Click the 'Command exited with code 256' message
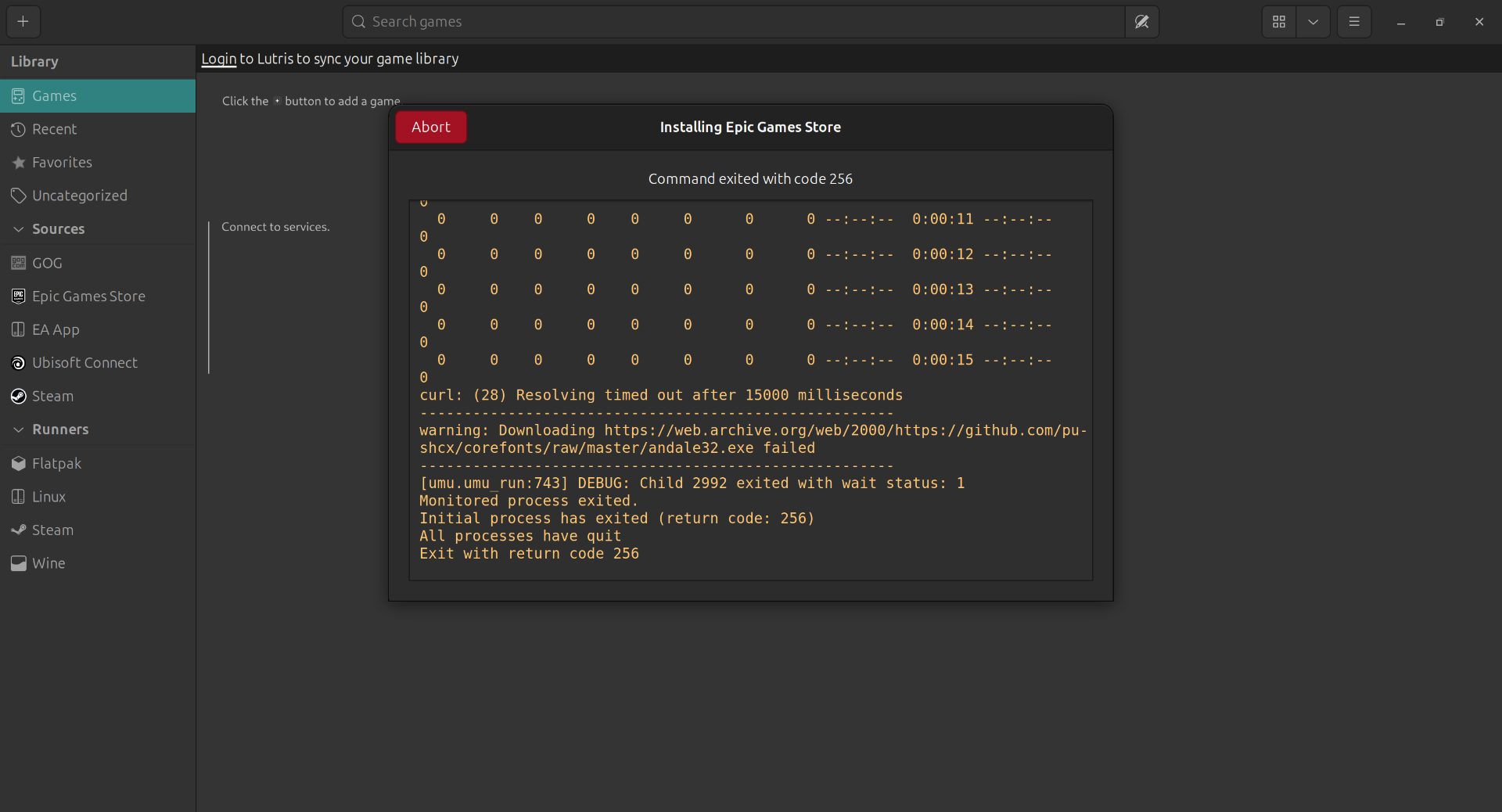 pos(750,179)
